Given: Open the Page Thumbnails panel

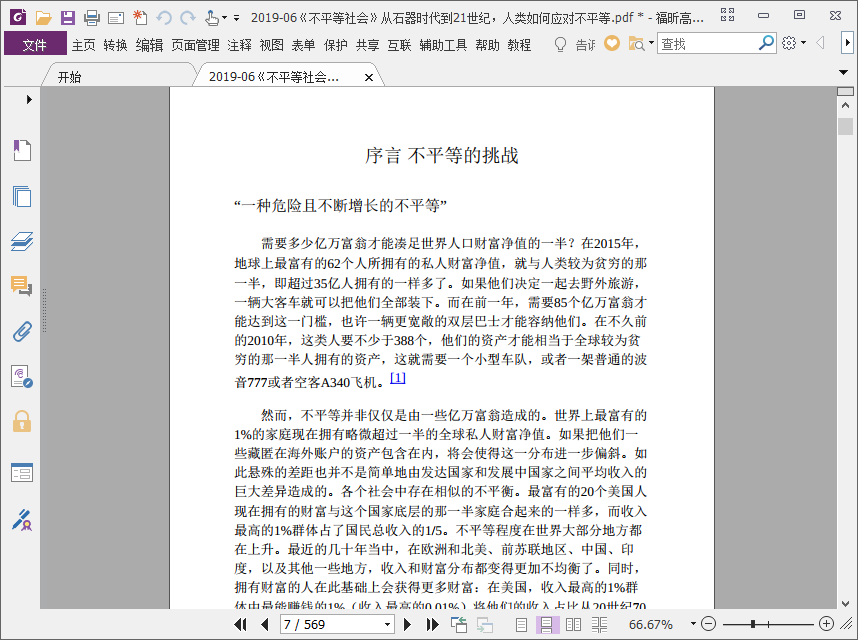Looking at the screenshot, I should [22, 196].
